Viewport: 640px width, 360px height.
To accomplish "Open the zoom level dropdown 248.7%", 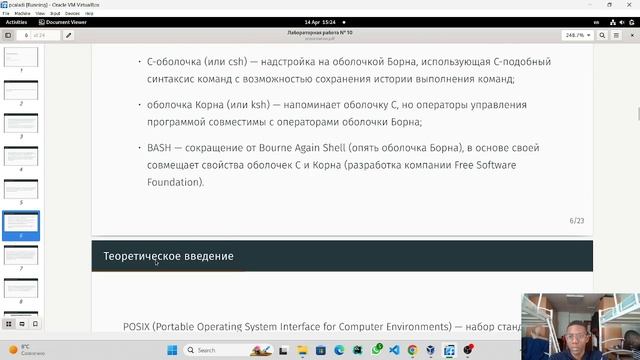I will click(578, 36).
